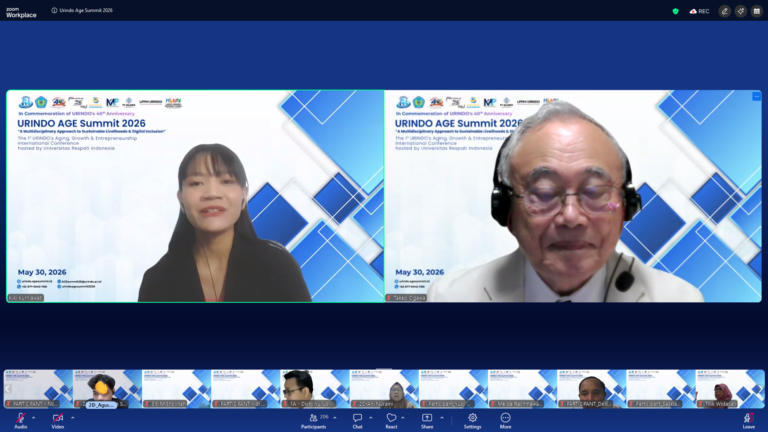Expand video options arrow next to Video
Screen dimensions: 768x432
tap(72, 418)
